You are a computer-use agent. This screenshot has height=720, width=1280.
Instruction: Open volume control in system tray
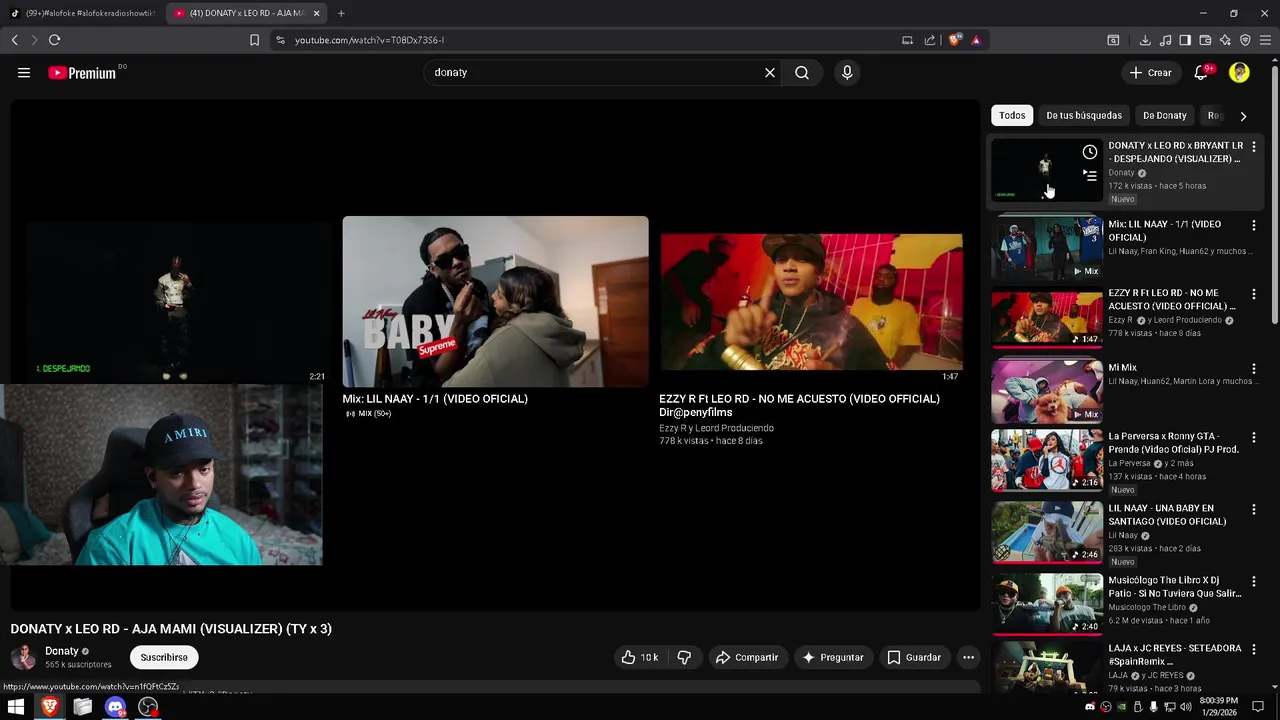coord(1185,707)
